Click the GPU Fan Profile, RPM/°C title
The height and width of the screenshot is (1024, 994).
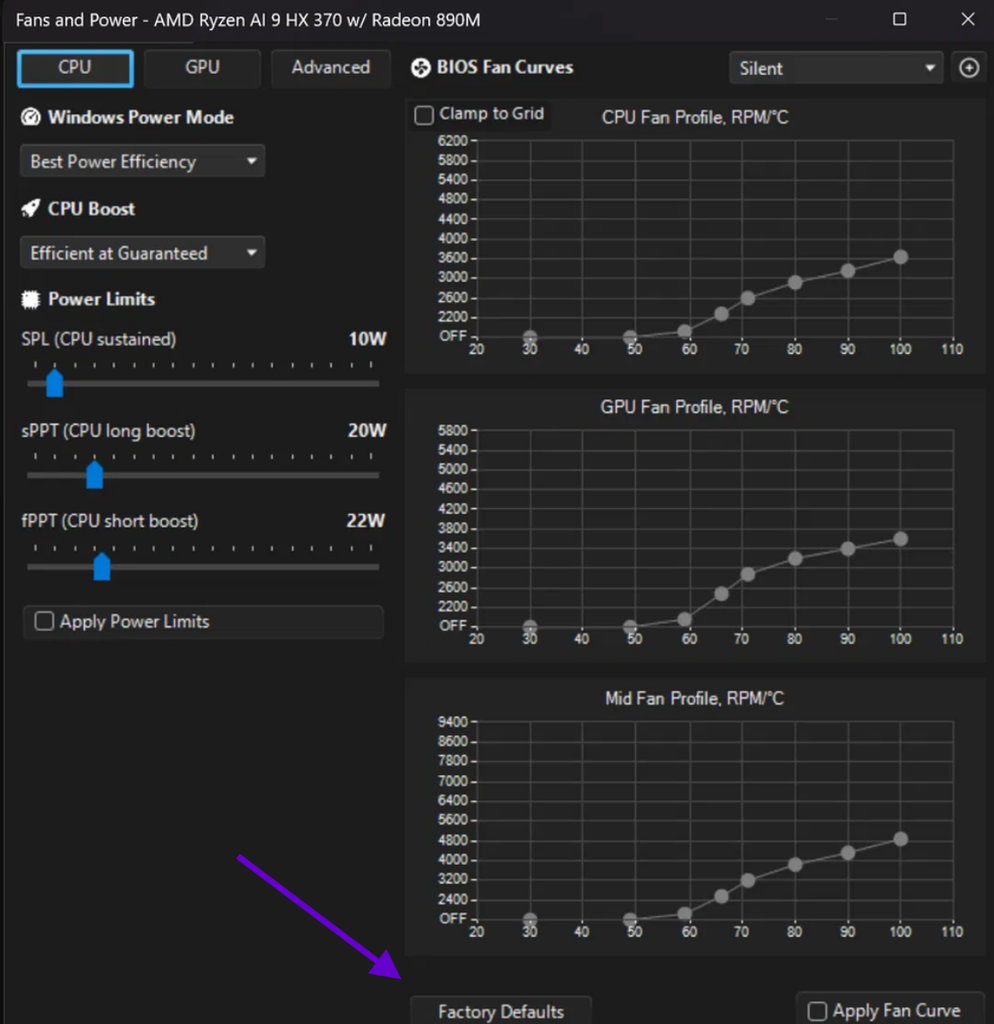[x=694, y=408]
